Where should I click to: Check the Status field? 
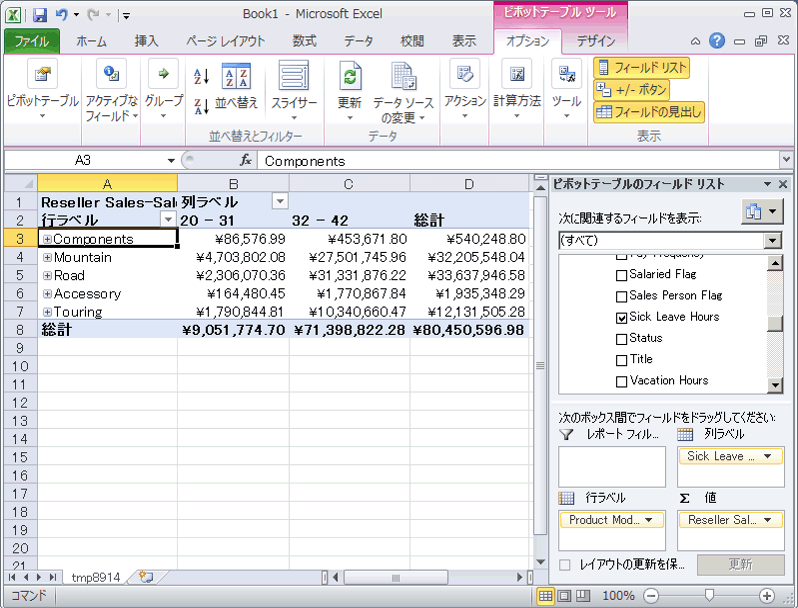[x=621, y=339]
